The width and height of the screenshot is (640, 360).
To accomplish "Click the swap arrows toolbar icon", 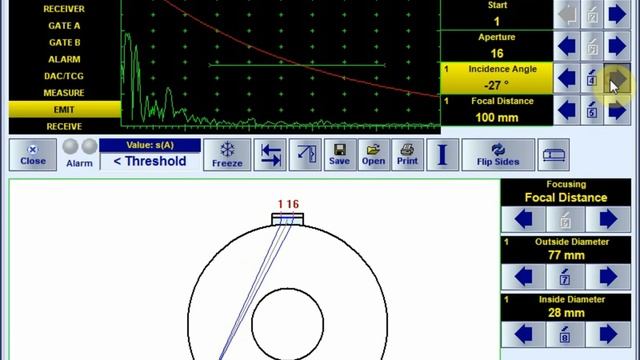I will point(270,155).
